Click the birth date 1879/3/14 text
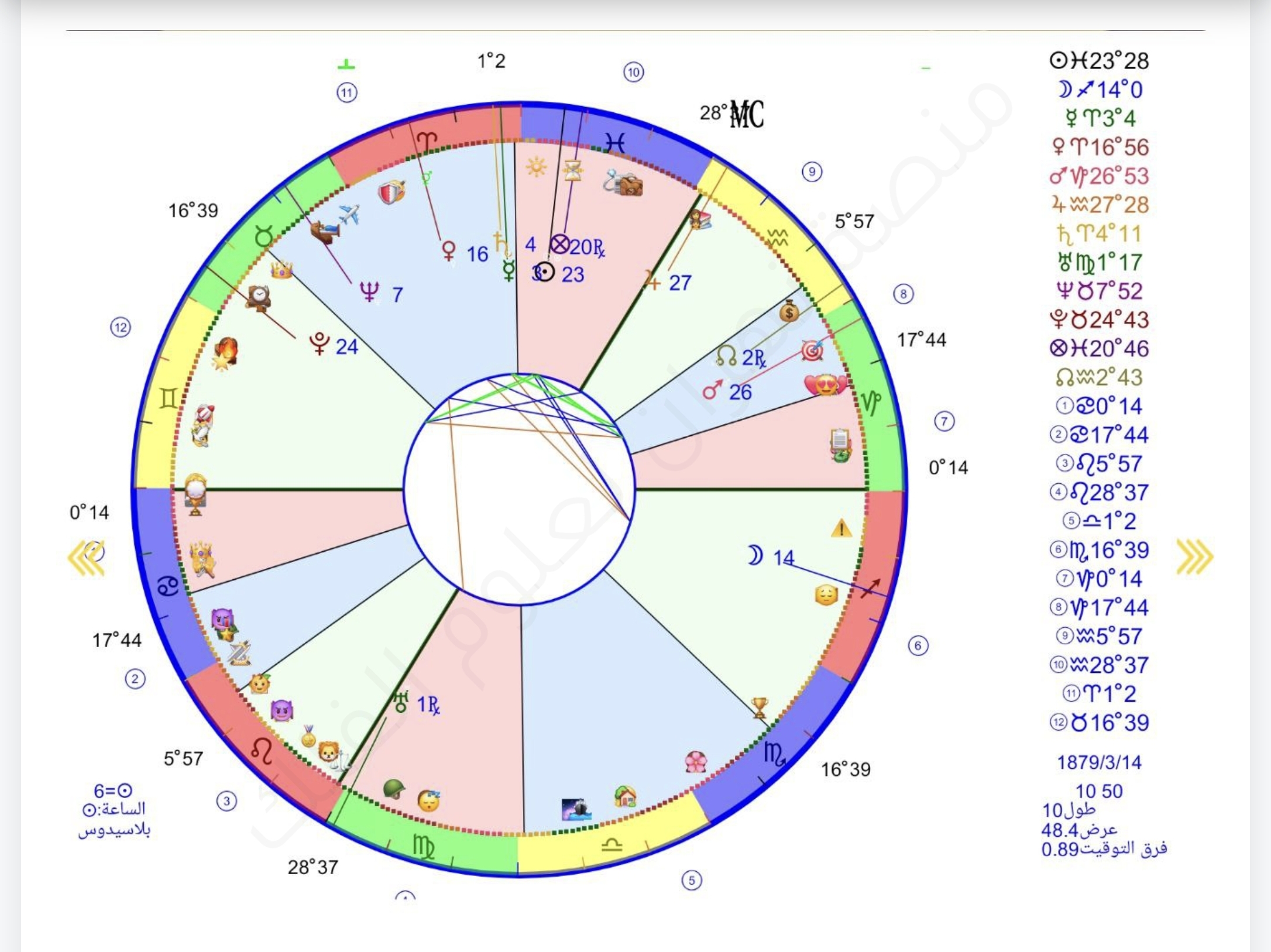The image size is (1271, 952). pos(1098,762)
